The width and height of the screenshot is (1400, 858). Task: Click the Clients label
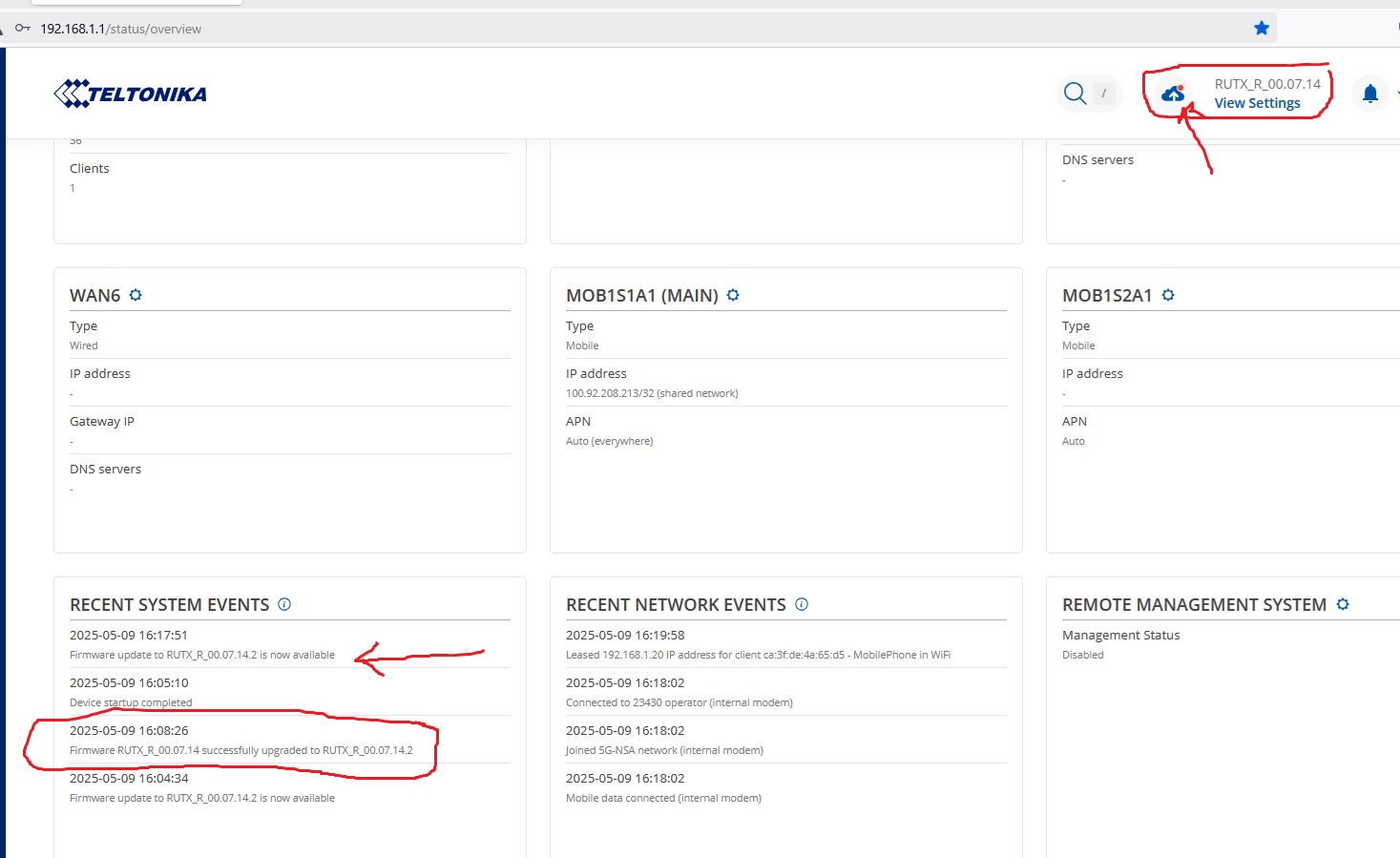pyautogui.click(x=90, y=168)
